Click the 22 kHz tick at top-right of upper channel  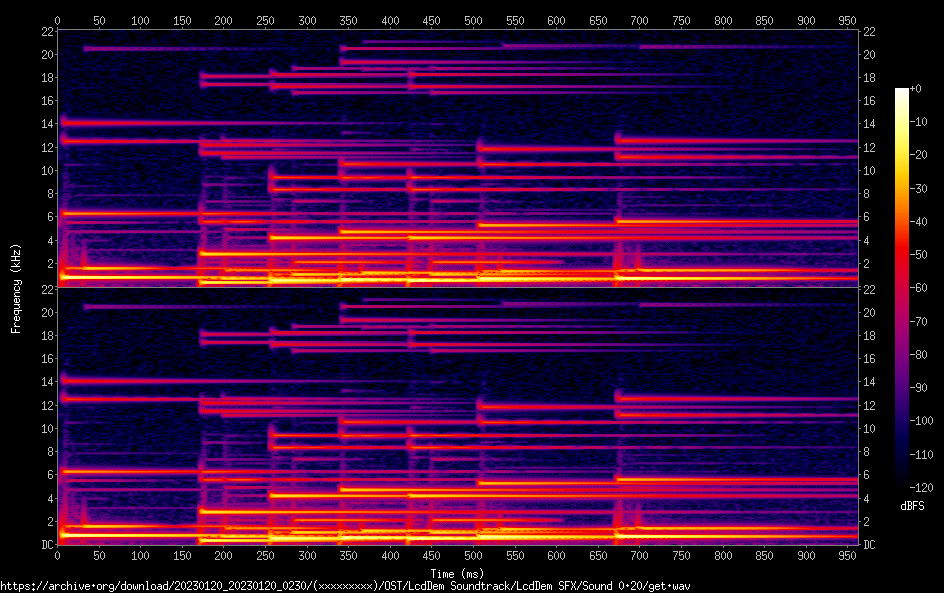[x=870, y=31]
